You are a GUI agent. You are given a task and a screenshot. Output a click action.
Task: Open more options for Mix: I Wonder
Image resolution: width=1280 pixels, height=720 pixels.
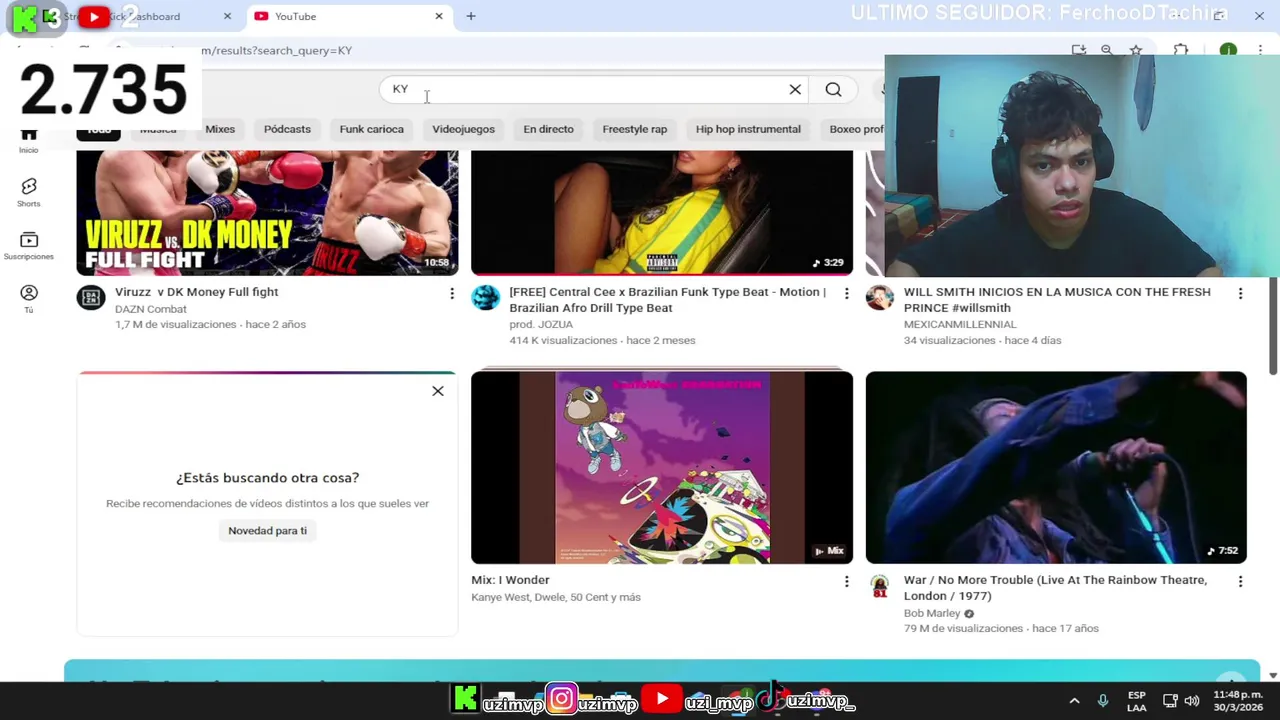tap(846, 581)
